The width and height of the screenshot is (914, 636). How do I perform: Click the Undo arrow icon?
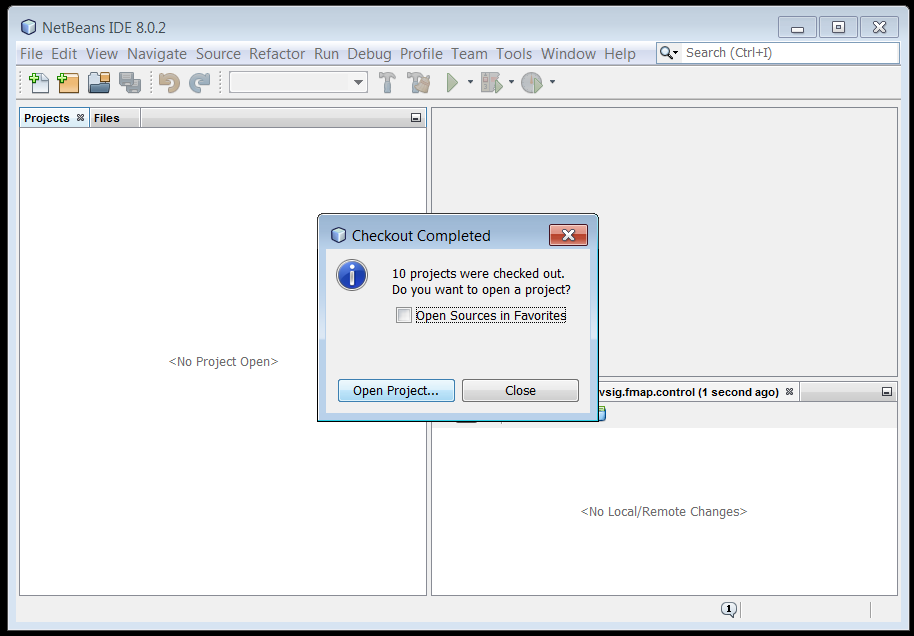click(170, 83)
